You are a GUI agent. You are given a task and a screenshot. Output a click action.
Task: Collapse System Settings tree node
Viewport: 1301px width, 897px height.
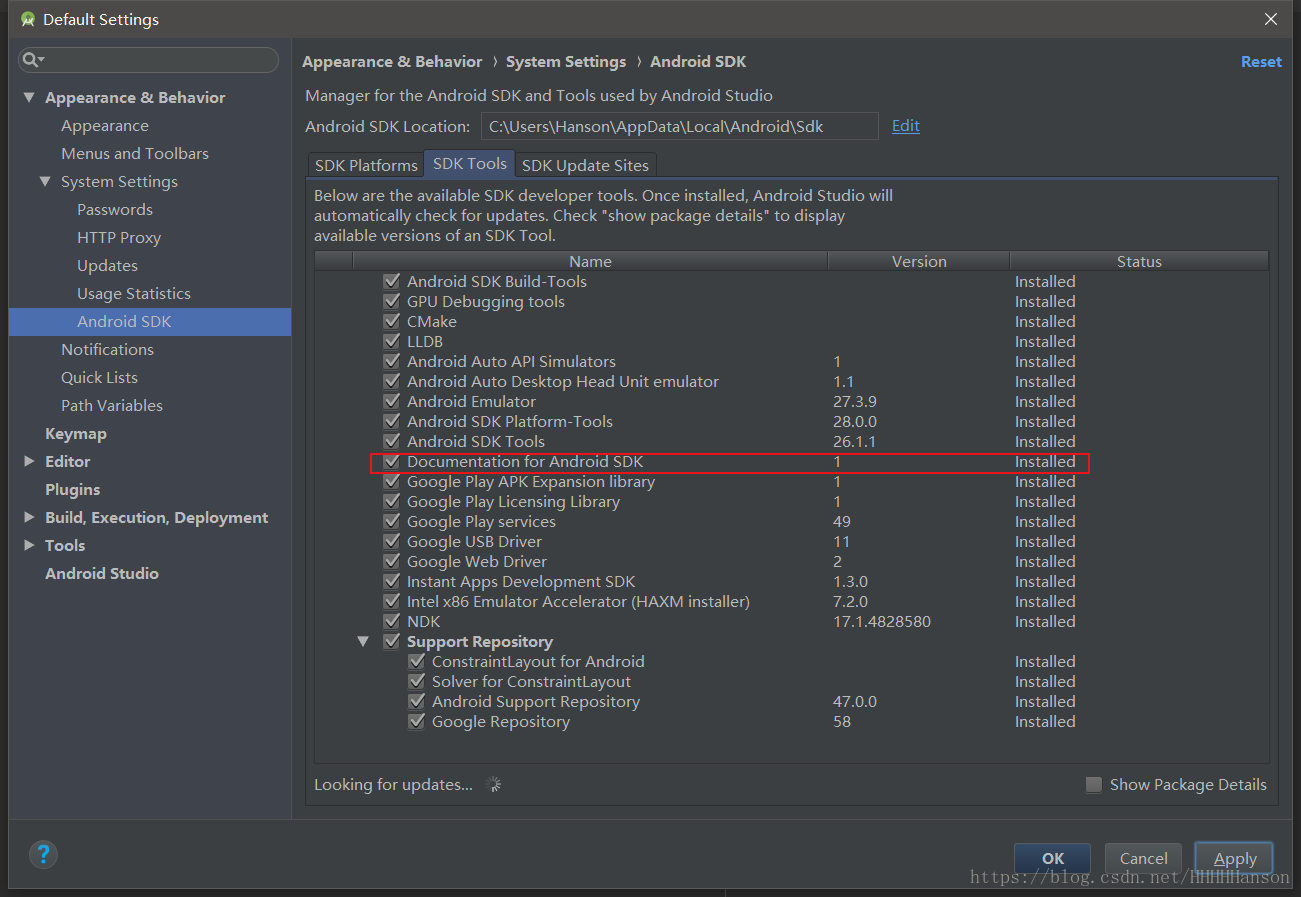44,181
